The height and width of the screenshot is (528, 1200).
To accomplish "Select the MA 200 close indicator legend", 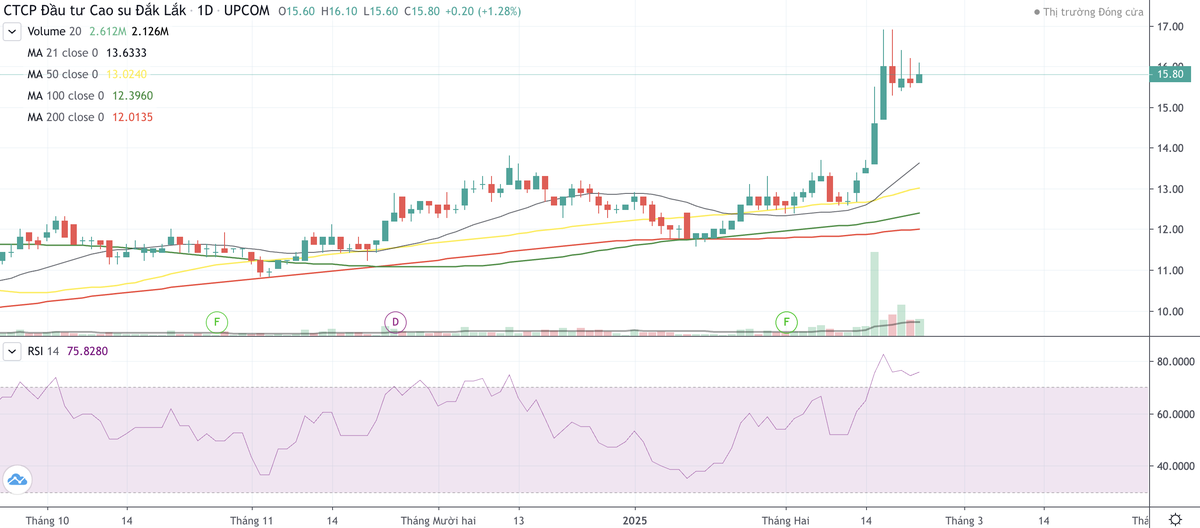I will tap(65, 118).
